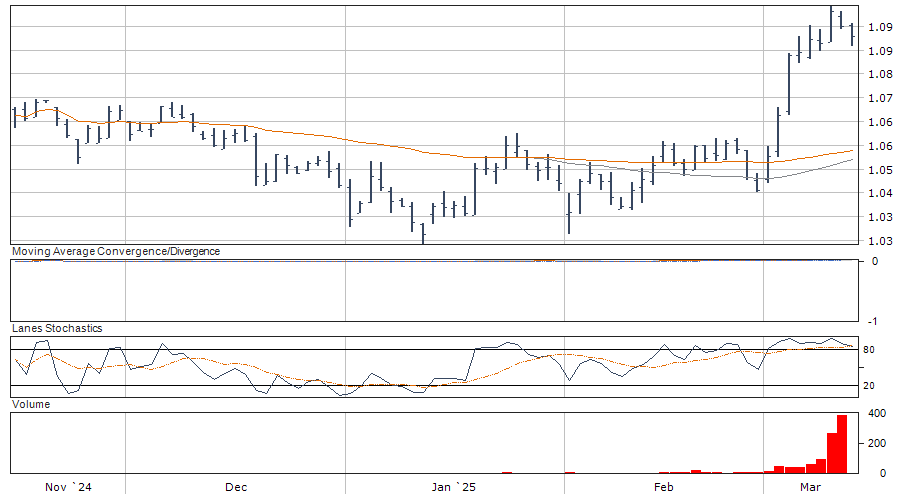Screen dimensions: 900x500
Task: Click the -1 MACD axis label
Action: 874,321
